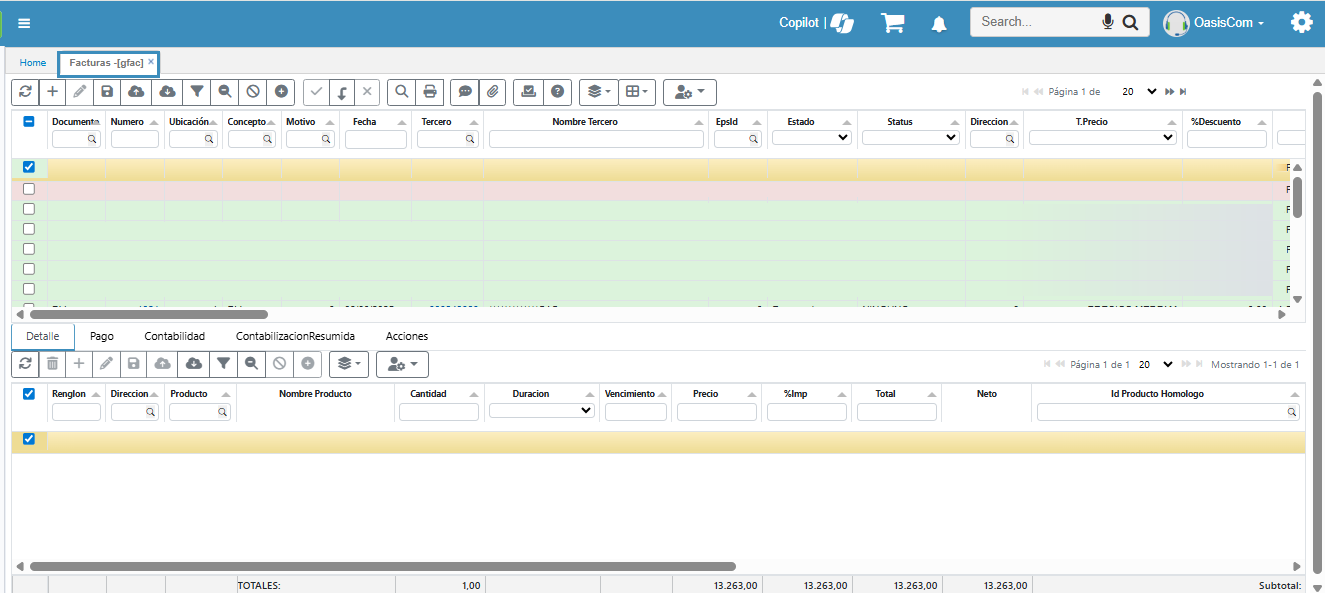Screen dimensions: 1325x593
Task: Toggle the select-all checkbox in invoice grid header
Action: (x=29, y=122)
